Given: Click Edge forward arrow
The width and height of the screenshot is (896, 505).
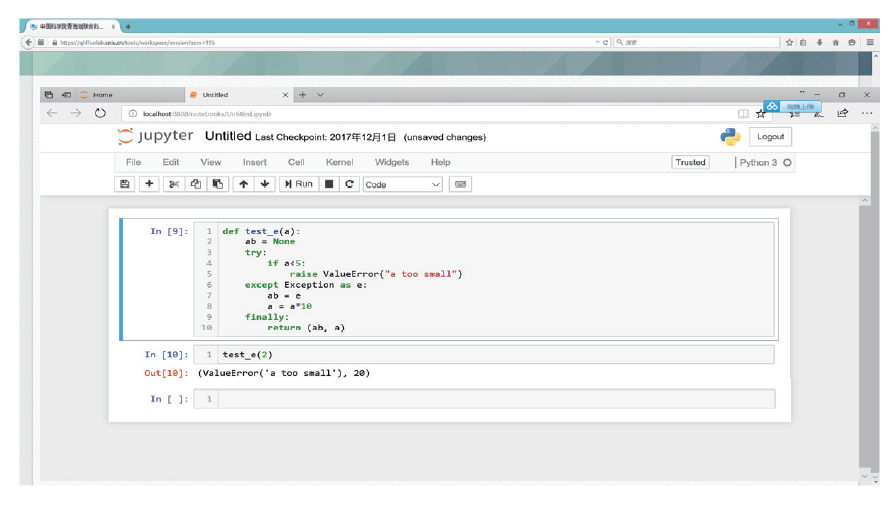Looking at the screenshot, I should (x=76, y=113).
